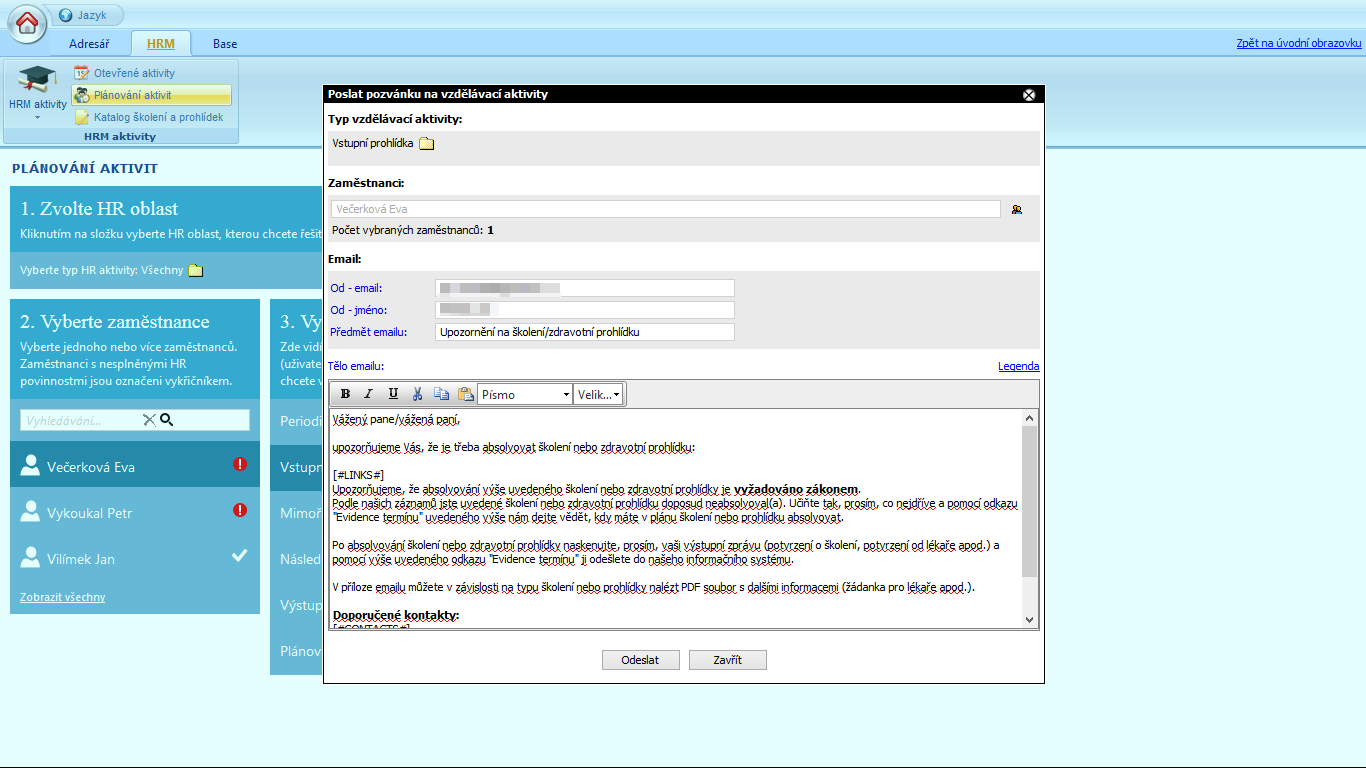Click the Zavřít button
Image resolution: width=1366 pixels, height=768 pixels.
point(727,660)
